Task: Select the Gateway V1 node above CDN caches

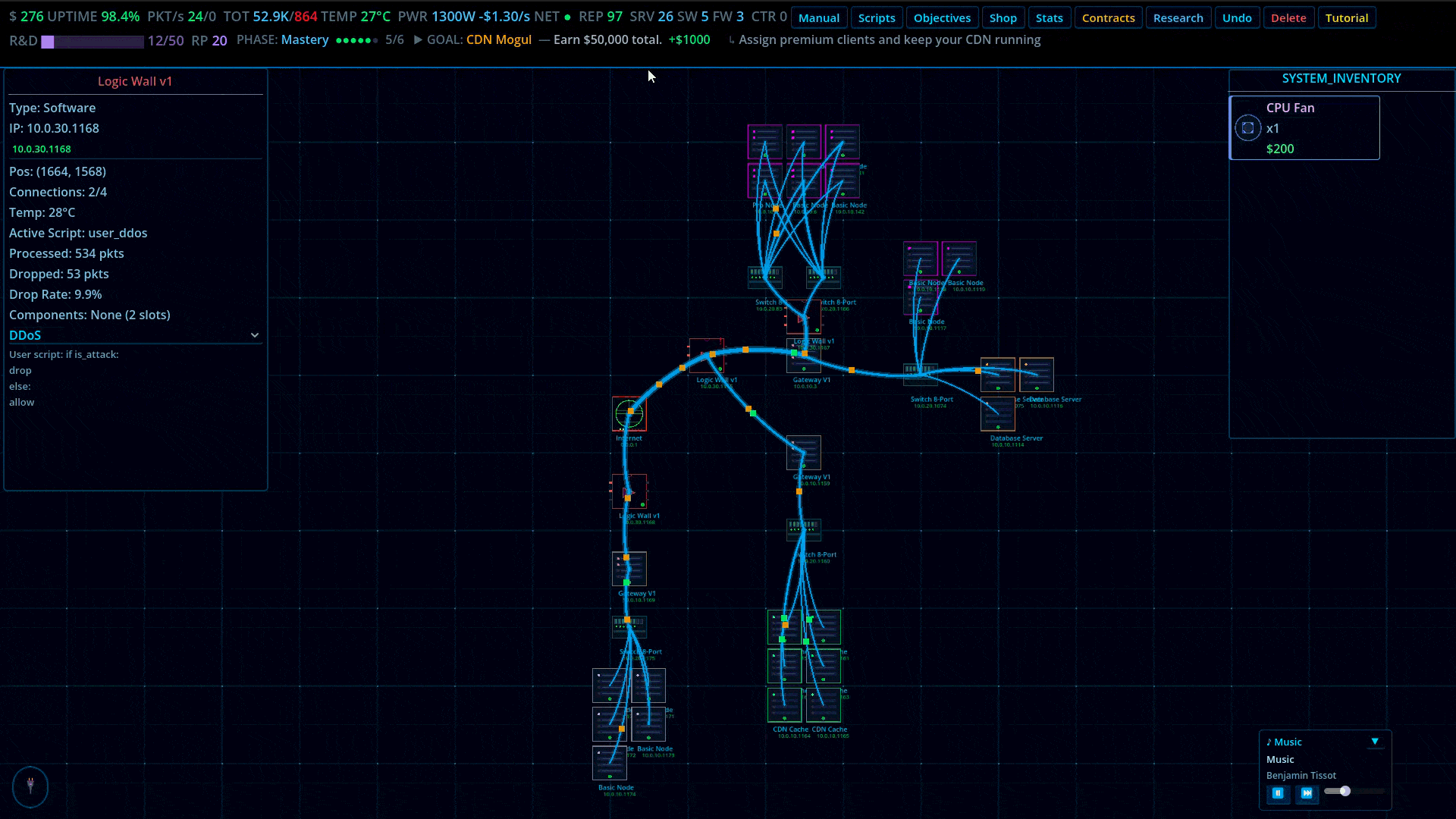Action: [803, 453]
